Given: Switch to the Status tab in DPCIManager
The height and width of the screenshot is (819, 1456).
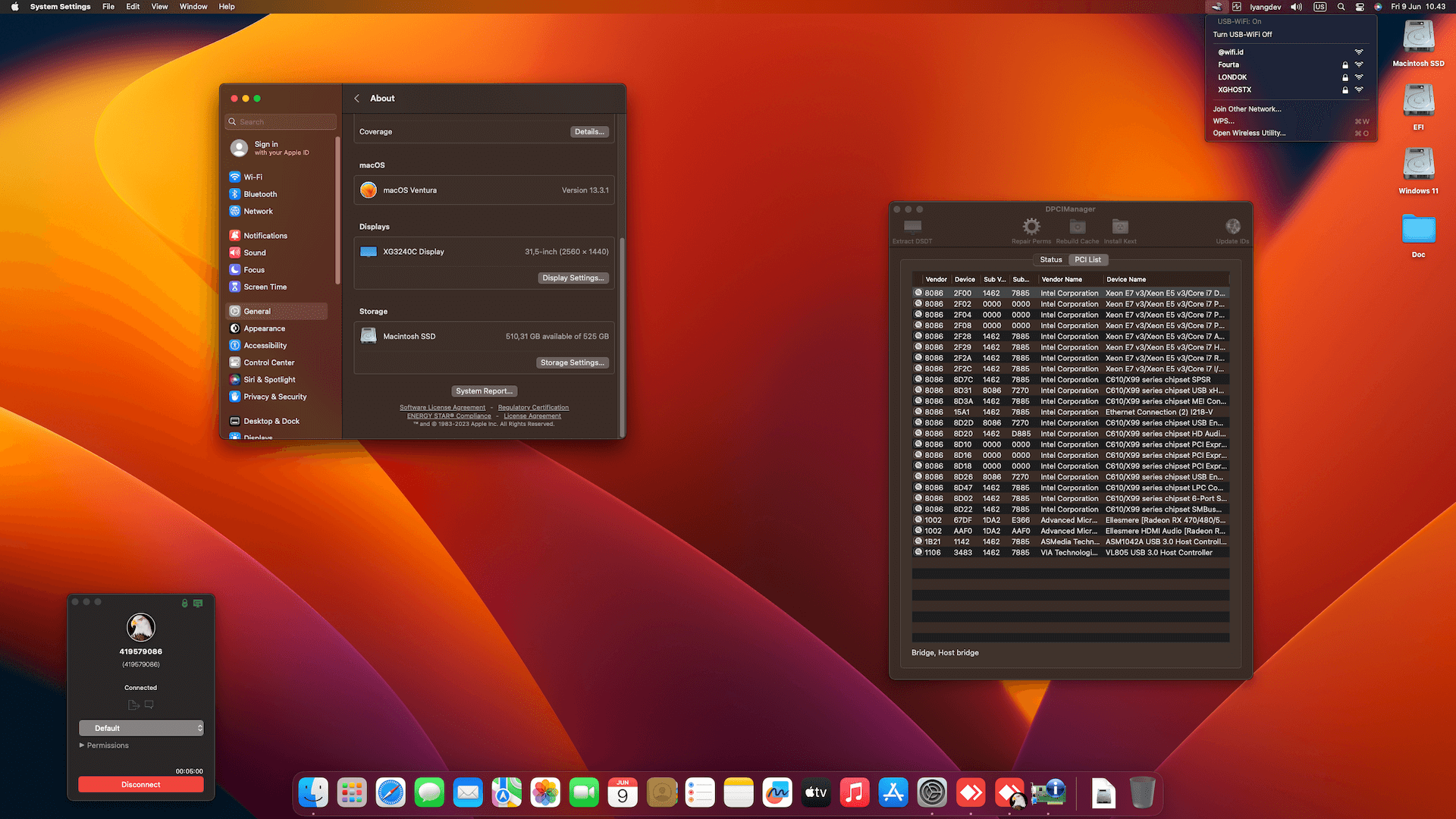Looking at the screenshot, I should [1050, 259].
